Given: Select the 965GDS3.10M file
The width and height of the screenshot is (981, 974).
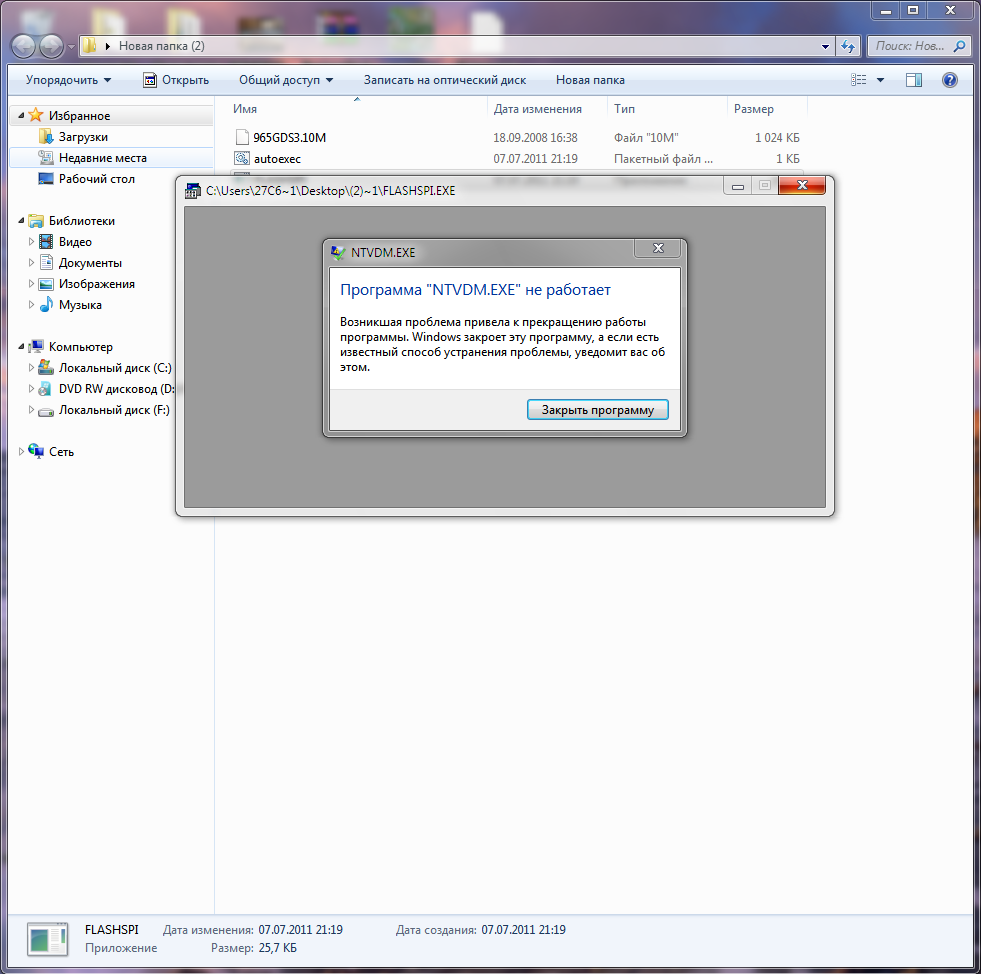Looking at the screenshot, I should click(289, 137).
